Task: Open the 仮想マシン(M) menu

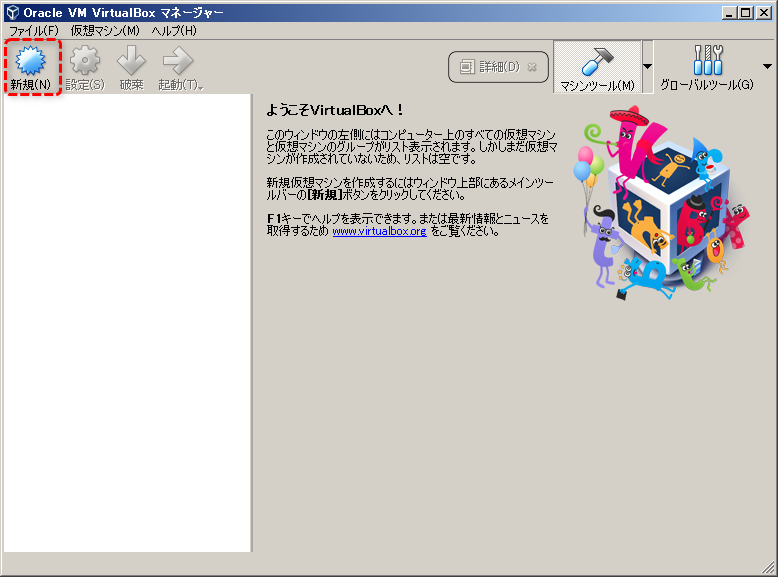Action: click(105, 31)
